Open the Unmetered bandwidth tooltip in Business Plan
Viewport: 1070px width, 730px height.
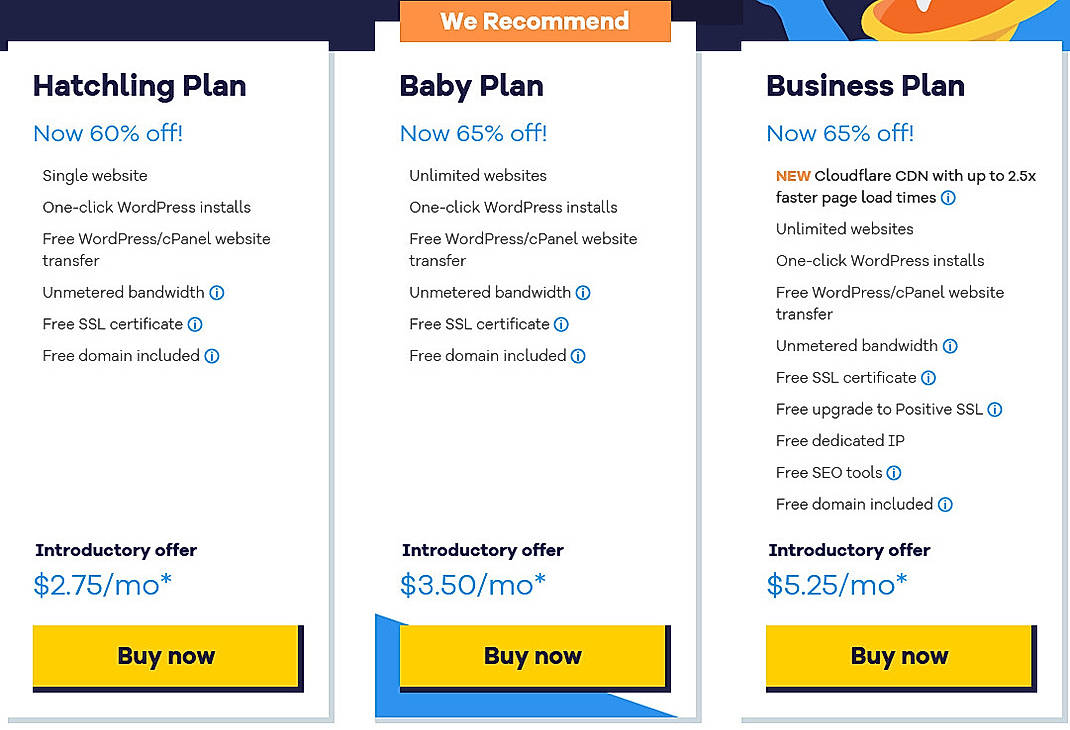click(x=949, y=345)
